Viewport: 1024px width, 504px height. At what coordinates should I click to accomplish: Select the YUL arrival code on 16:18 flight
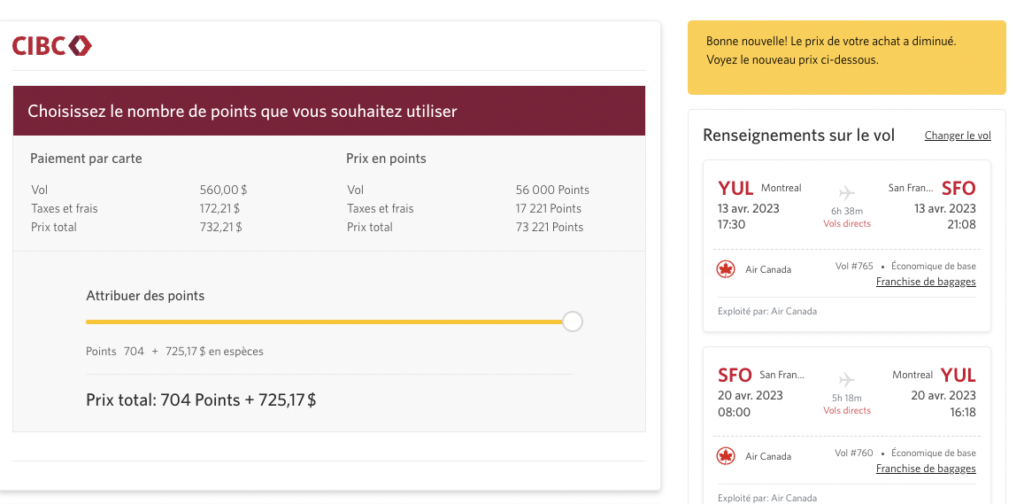click(x=958, y=376)
